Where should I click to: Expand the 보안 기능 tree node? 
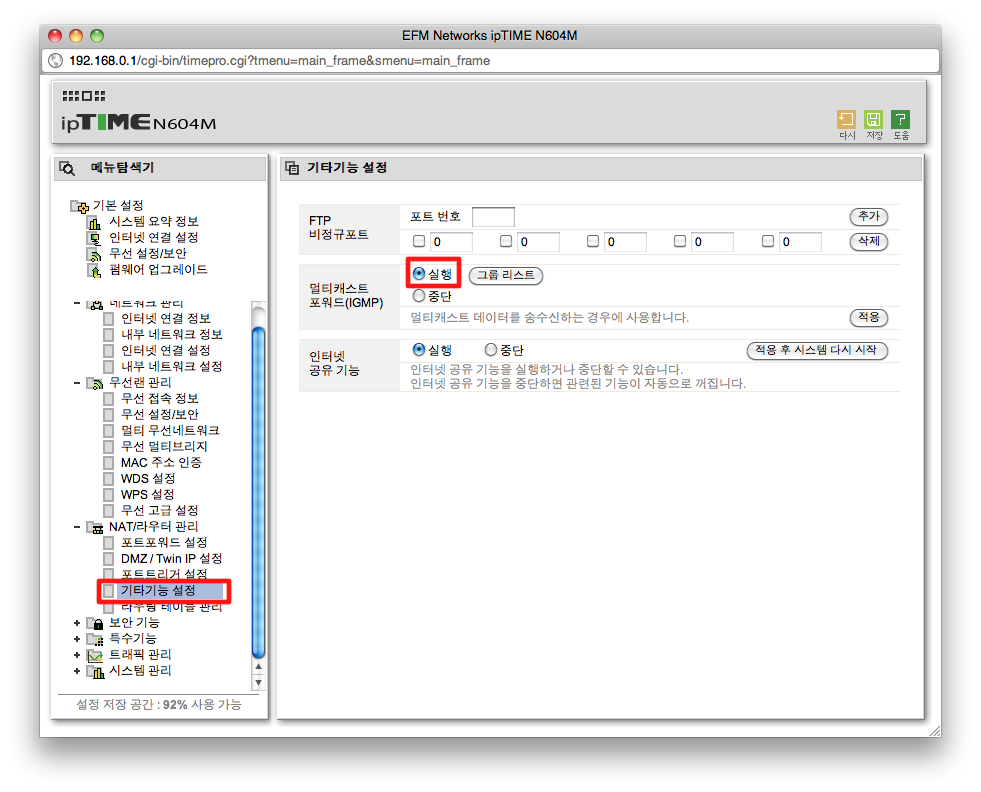pyautogui.click(x=77, y=623)
